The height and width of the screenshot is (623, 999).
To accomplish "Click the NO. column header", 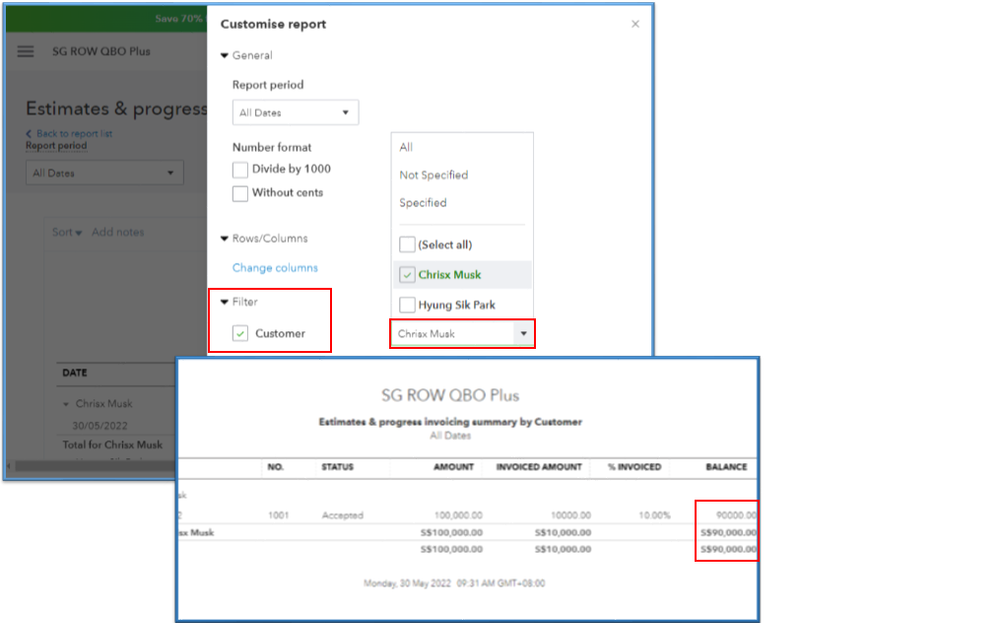I will 275,467.
